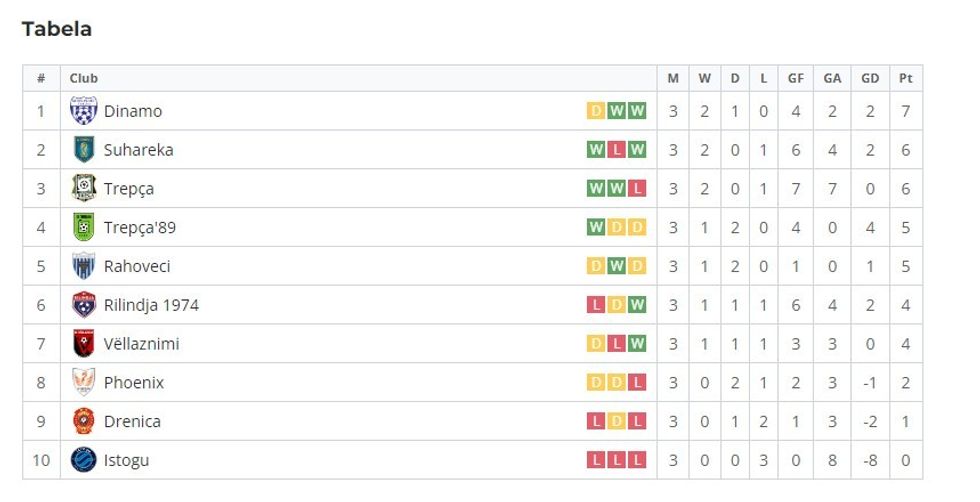This screenshot has width=980, height=502.
Task: Click Suhareka's first green win badge
Action: (x=596, y=150)
